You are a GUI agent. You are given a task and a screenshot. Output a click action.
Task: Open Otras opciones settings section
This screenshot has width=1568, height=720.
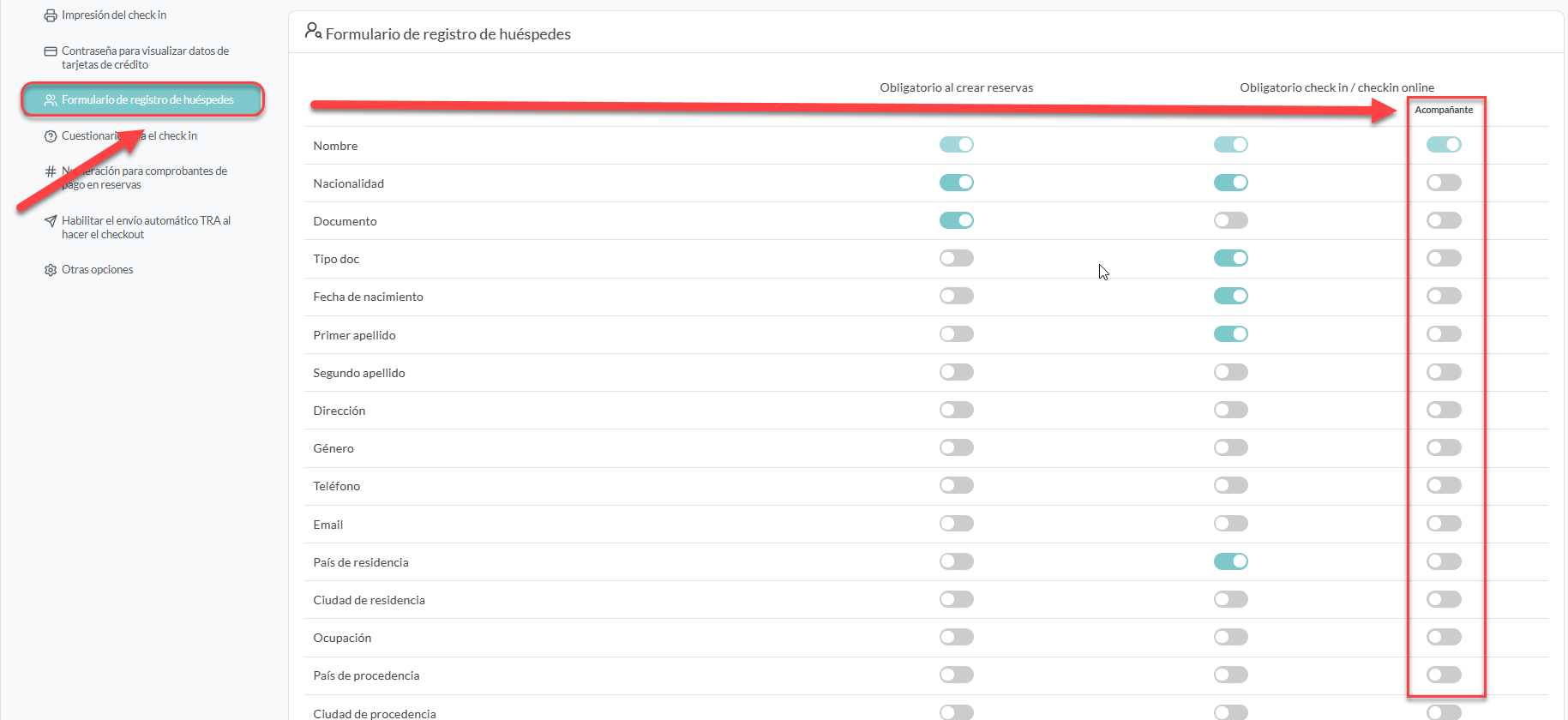pyautogui.click(x=98, y=270)
